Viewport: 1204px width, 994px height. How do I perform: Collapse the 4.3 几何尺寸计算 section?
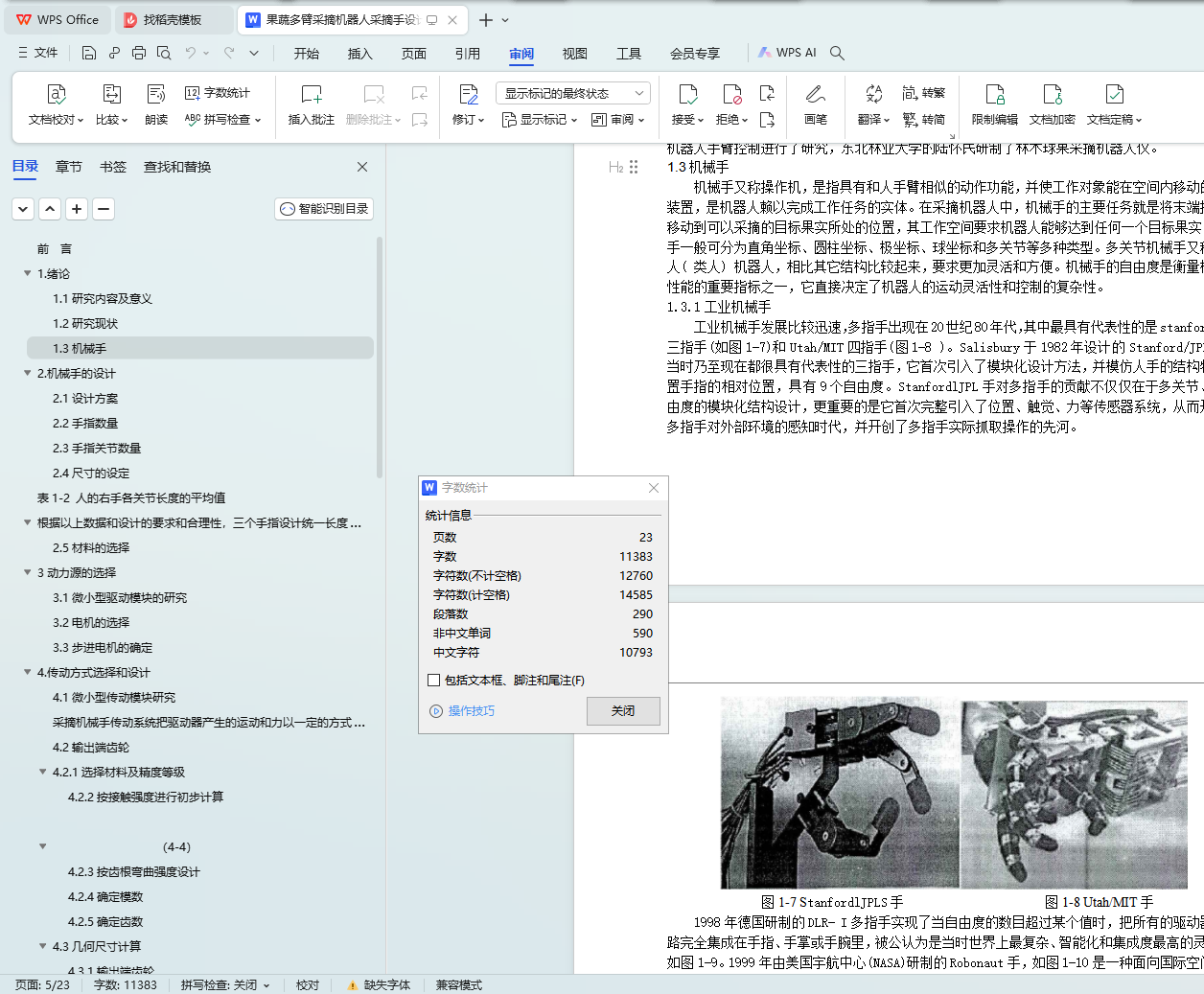[42, 946]
